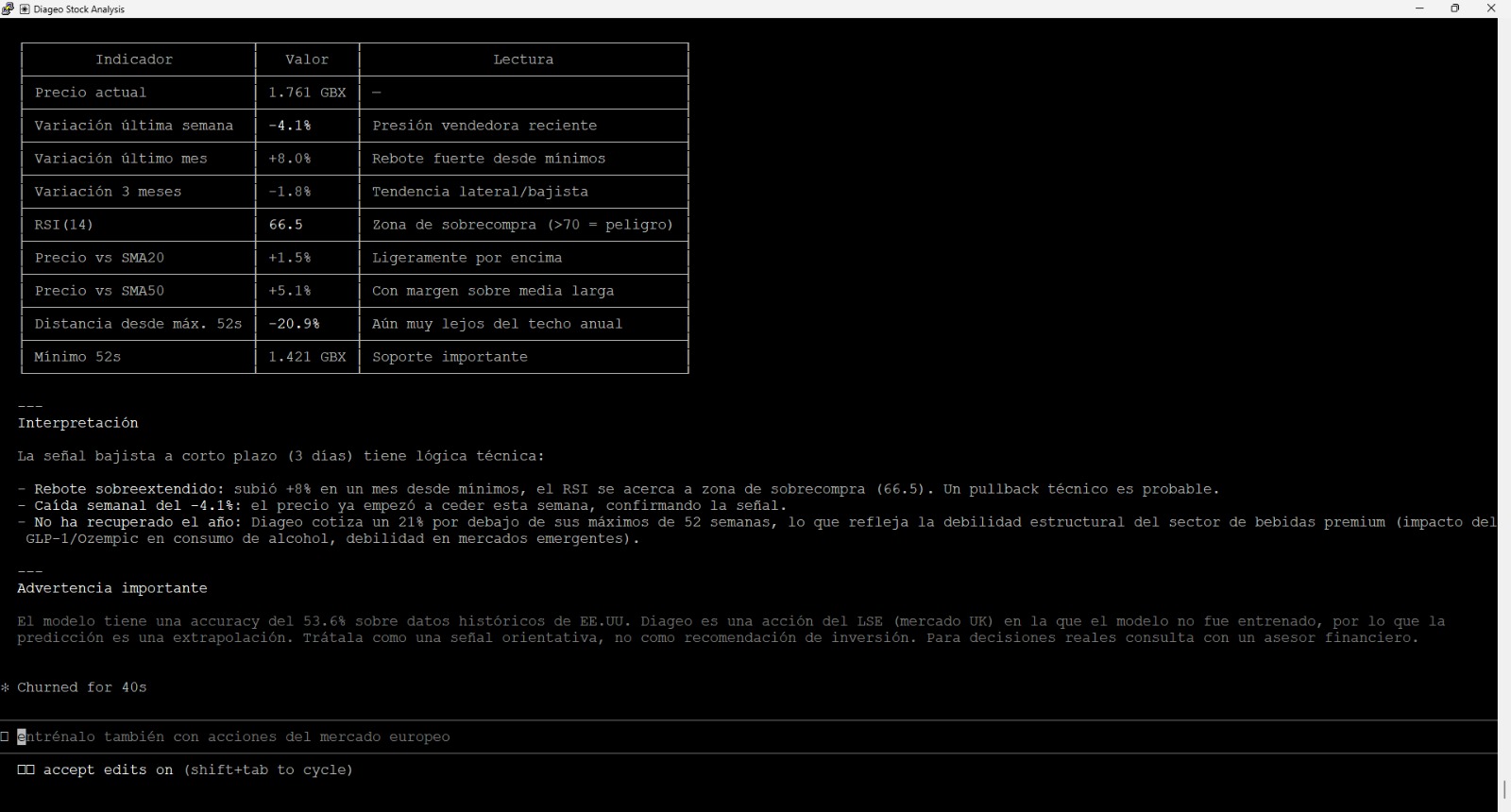1511x812 pixels.
Task: Select the '1.761 GBX' value cell
Action: [x=307, y=93]
